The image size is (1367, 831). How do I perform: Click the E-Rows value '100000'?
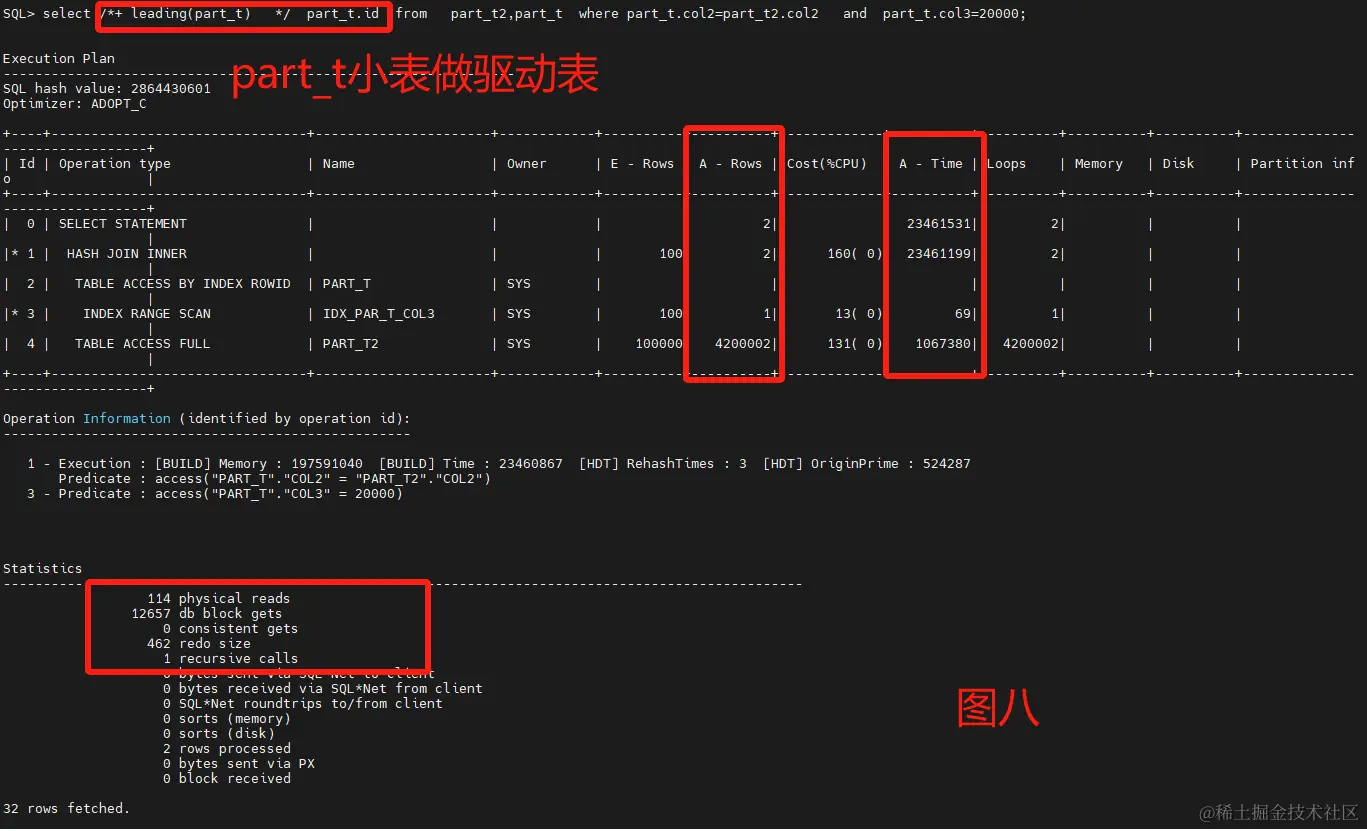coord(659,344)
